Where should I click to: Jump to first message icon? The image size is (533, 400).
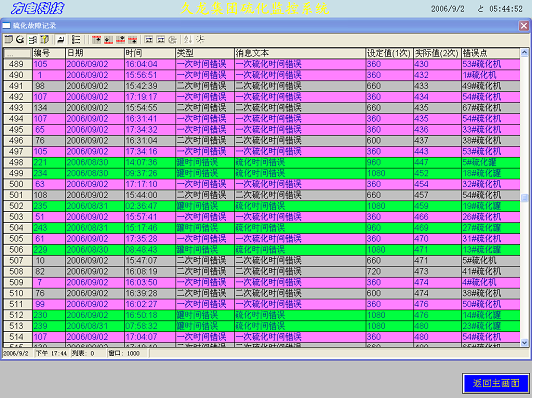(x=97, y=40)
